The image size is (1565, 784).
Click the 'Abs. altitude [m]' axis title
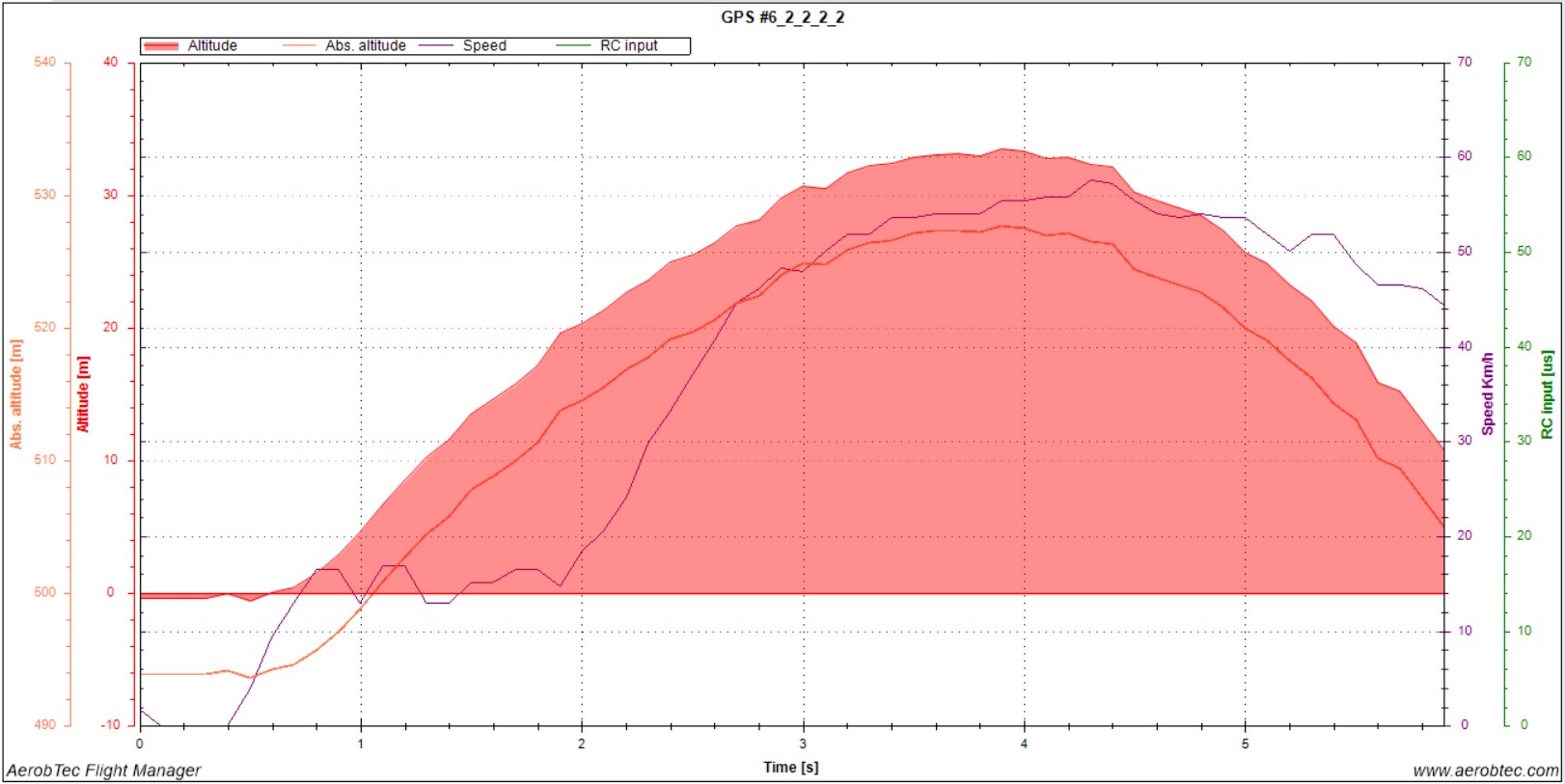coord(16,393)
